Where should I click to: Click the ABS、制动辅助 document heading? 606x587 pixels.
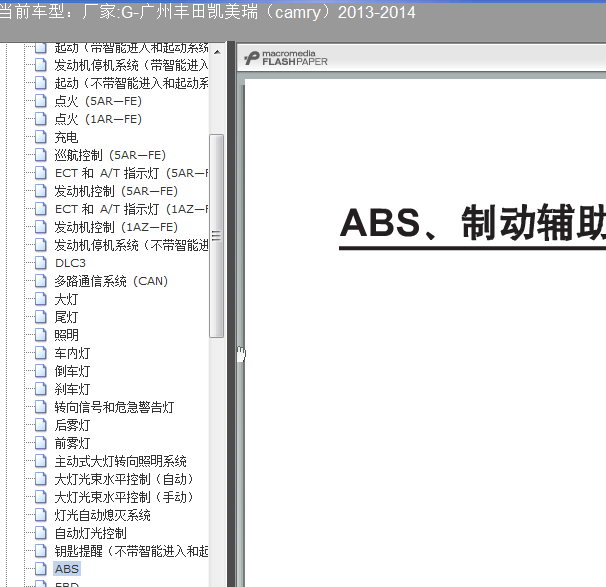coord(472,222)
